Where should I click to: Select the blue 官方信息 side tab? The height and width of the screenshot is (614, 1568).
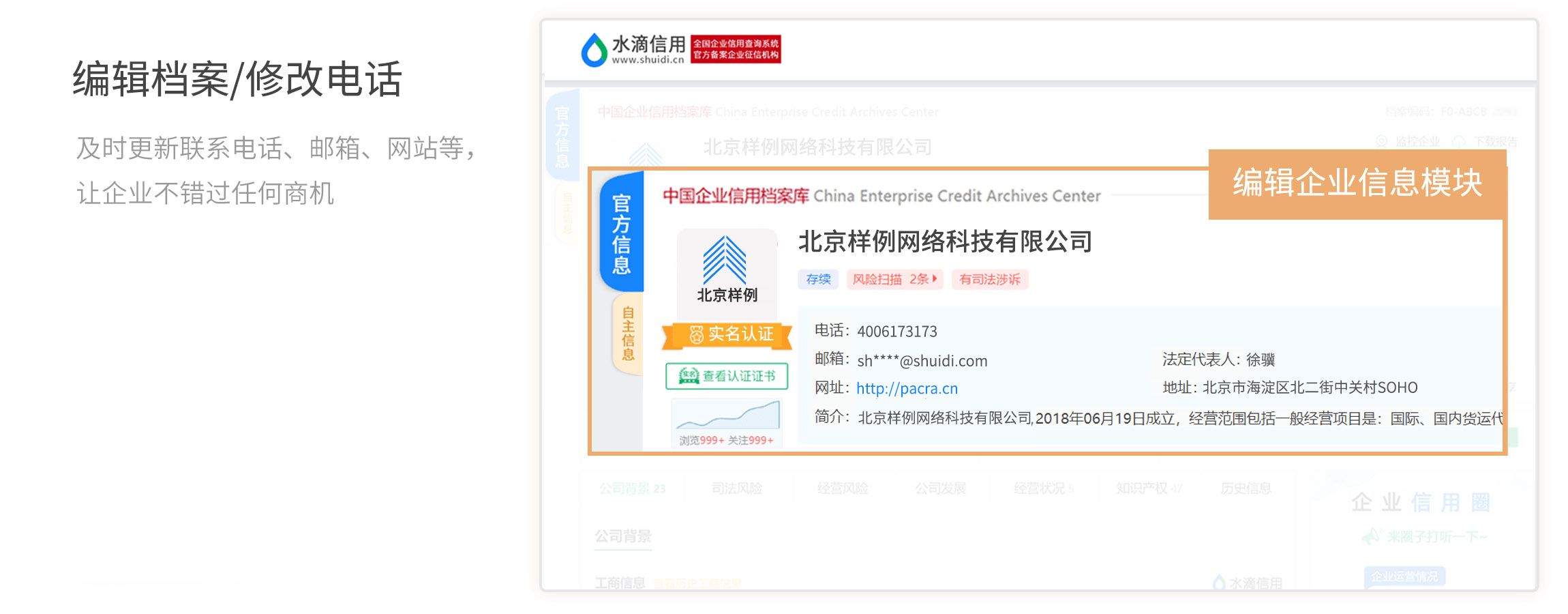tap(621, 233)
